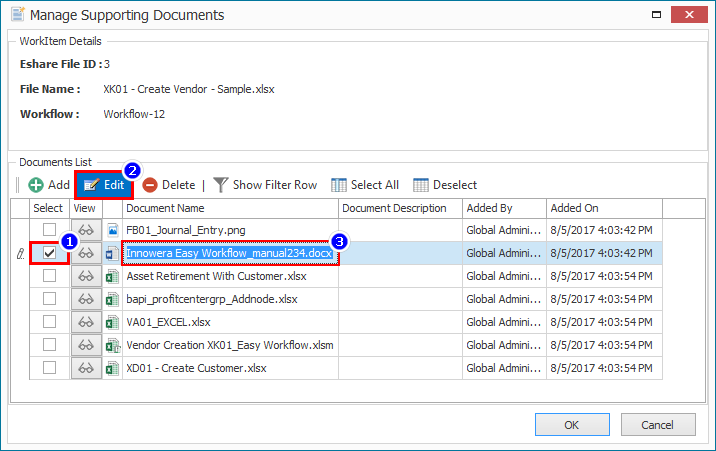Show Filter Row in documents list
This screenshot has width=716, height=451.
(264, 185)
